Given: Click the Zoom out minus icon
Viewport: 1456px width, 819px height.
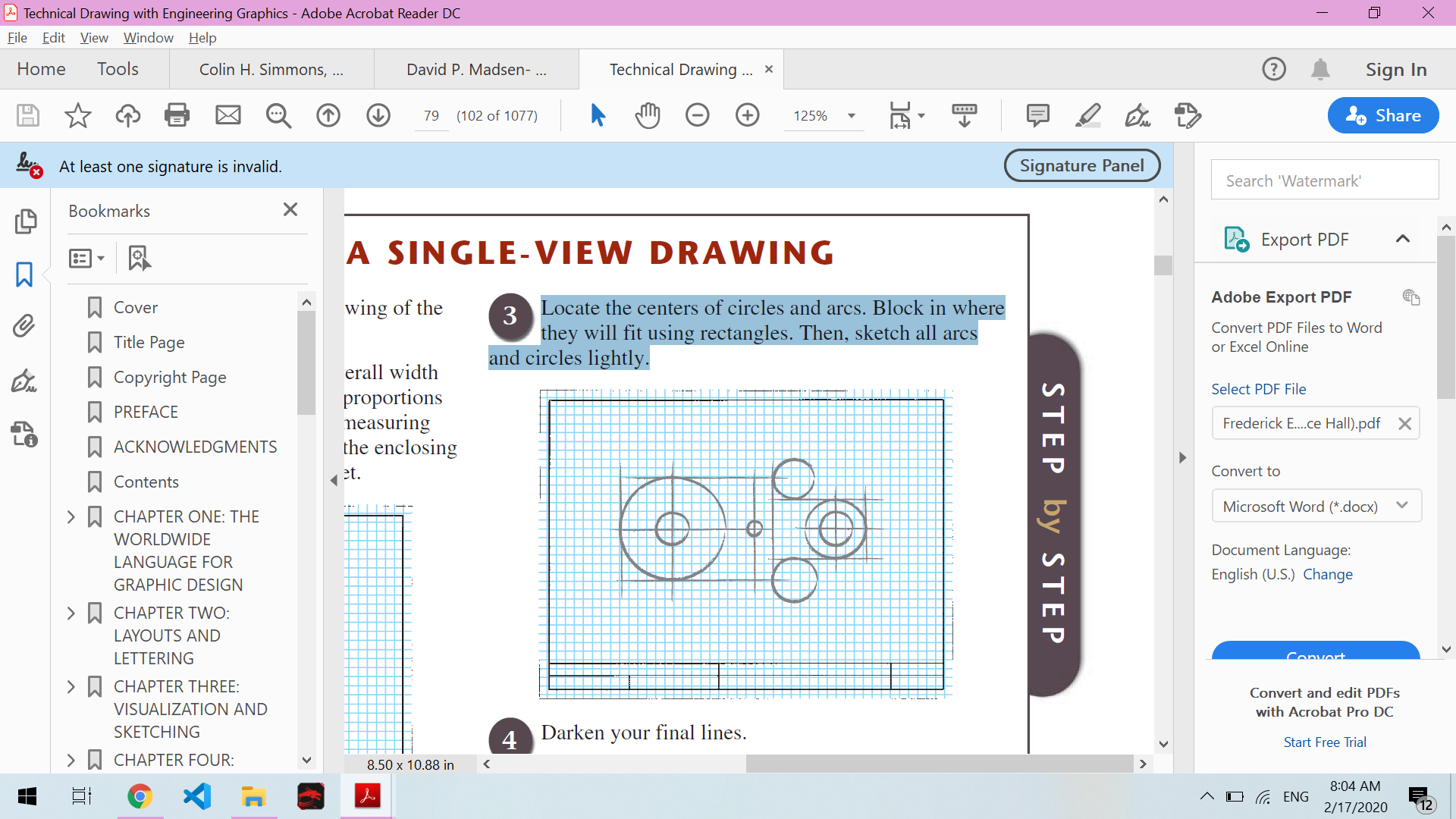Looking at the screenshot, I should point(697,115).
